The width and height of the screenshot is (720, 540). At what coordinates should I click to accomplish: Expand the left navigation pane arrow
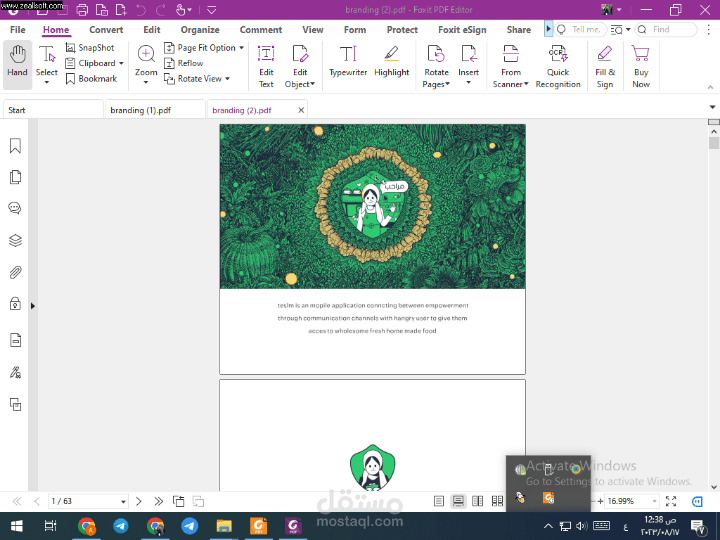[33, 306]
